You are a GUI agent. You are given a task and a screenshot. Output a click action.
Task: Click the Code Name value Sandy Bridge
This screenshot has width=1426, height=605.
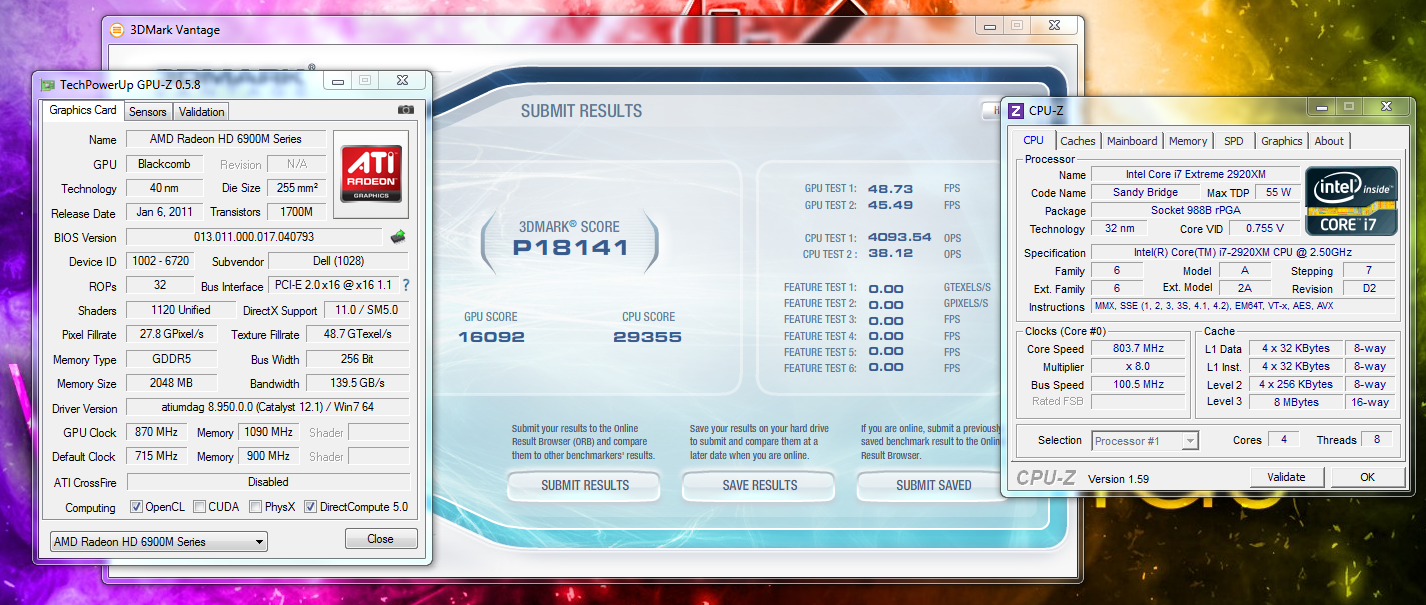(x=1145, y=192)
